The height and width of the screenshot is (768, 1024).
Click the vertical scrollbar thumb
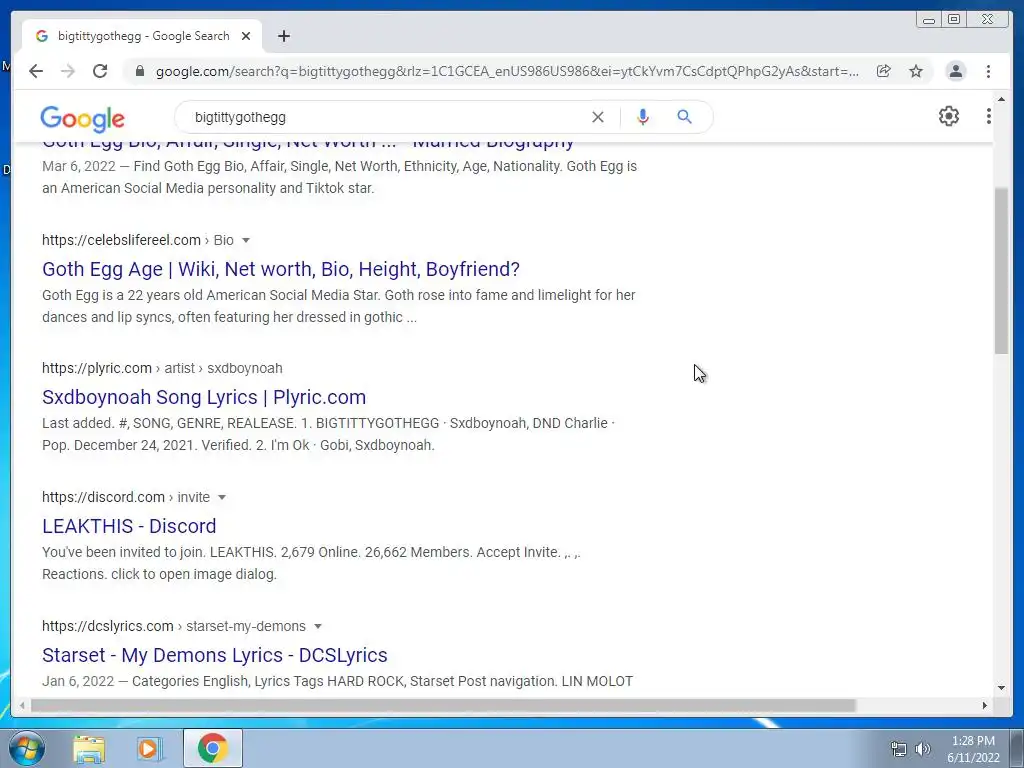1001,270
